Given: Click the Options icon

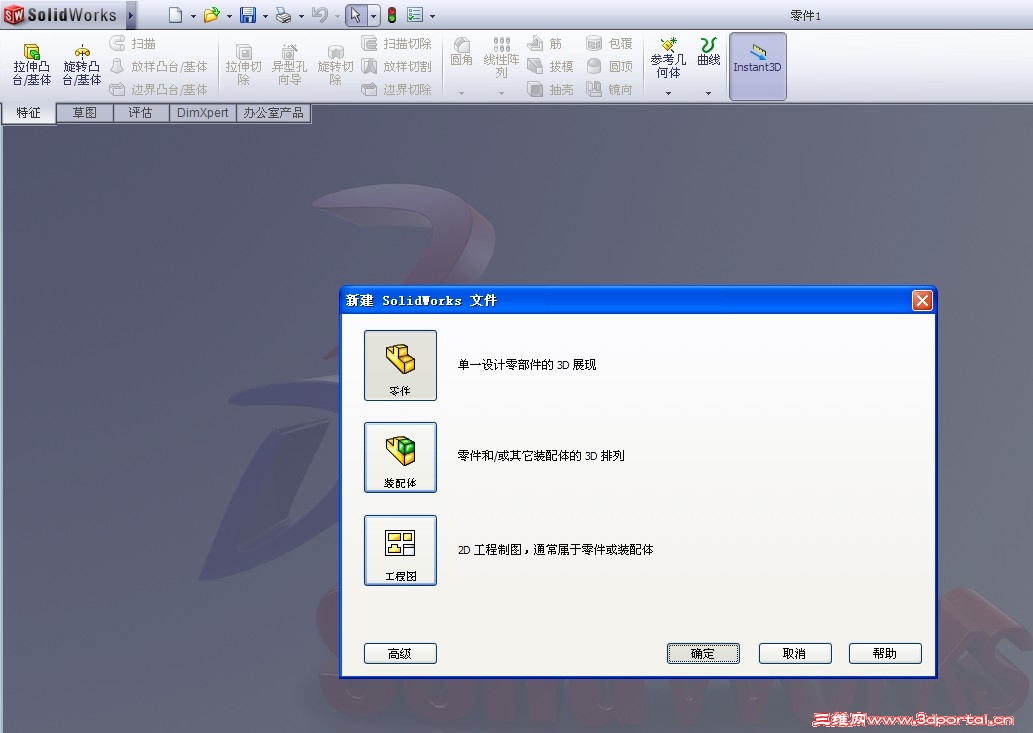Looking at the screenshot, I should [x=414, y=15].
